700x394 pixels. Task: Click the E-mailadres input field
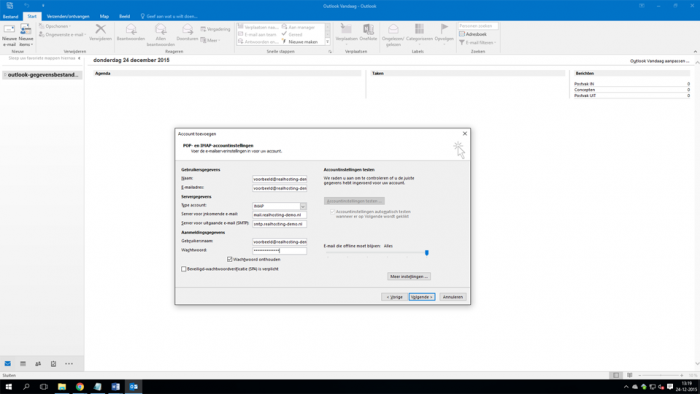click(279, 188)
